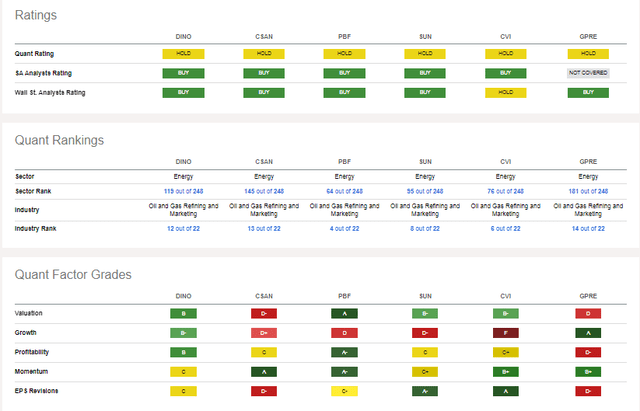
Task: Click the GPRE Wall St. Analysts BUY badge
Action: (x=588, y=93)
